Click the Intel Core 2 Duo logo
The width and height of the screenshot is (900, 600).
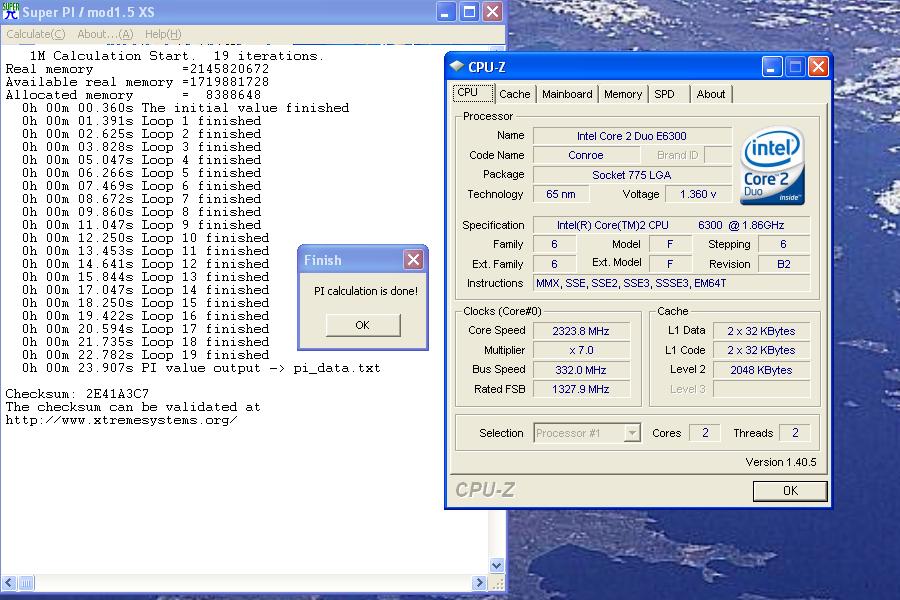pos(773,165)
